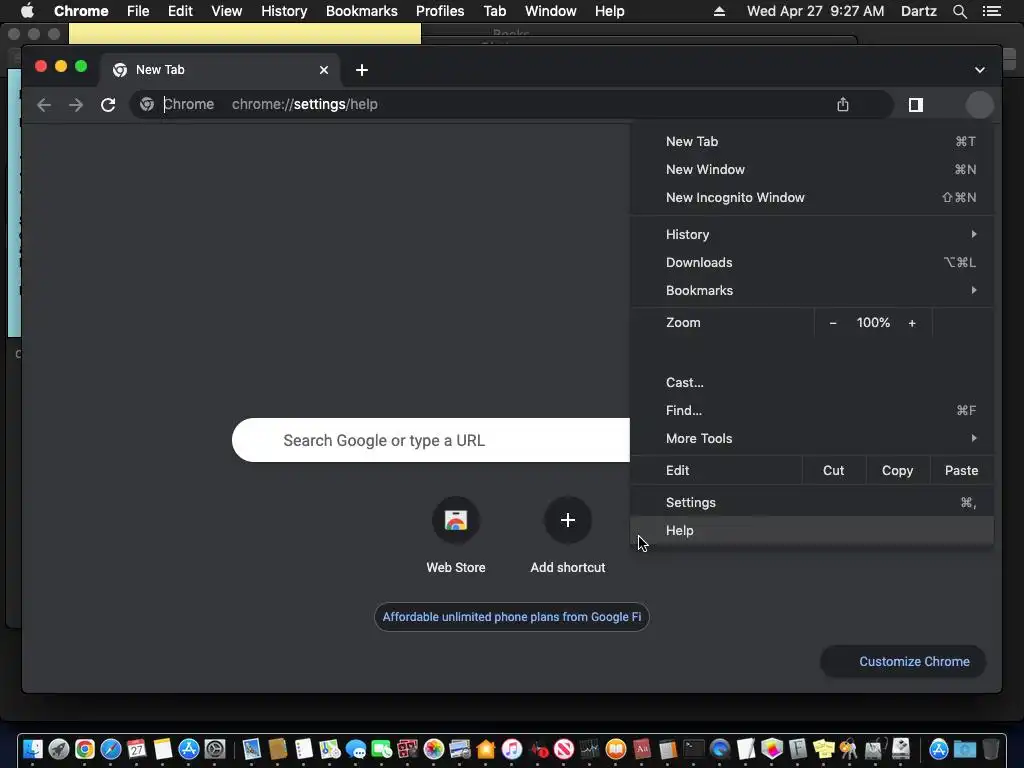
Task: Click the Customize Chrome button
Action: click(903, 662)
